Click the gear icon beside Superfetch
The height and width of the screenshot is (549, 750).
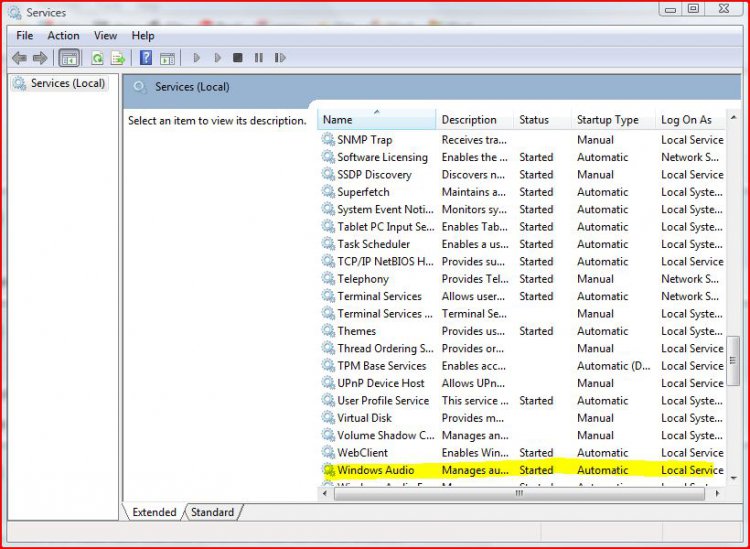point(328,192)
